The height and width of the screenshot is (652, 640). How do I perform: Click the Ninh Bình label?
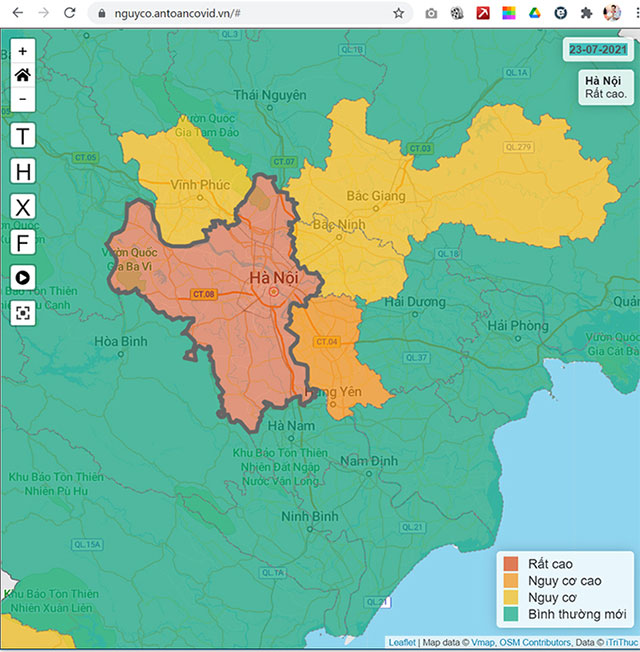click(x=310, y=516)
